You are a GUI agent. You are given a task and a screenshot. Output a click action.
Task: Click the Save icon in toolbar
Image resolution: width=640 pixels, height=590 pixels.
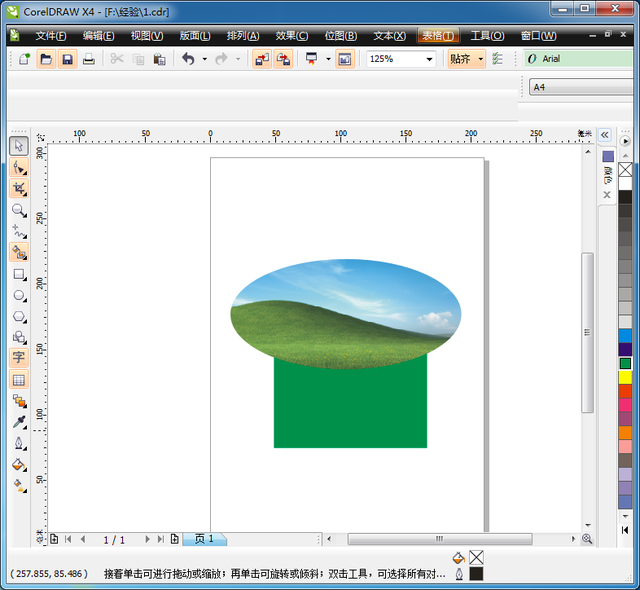click(68, 59)
